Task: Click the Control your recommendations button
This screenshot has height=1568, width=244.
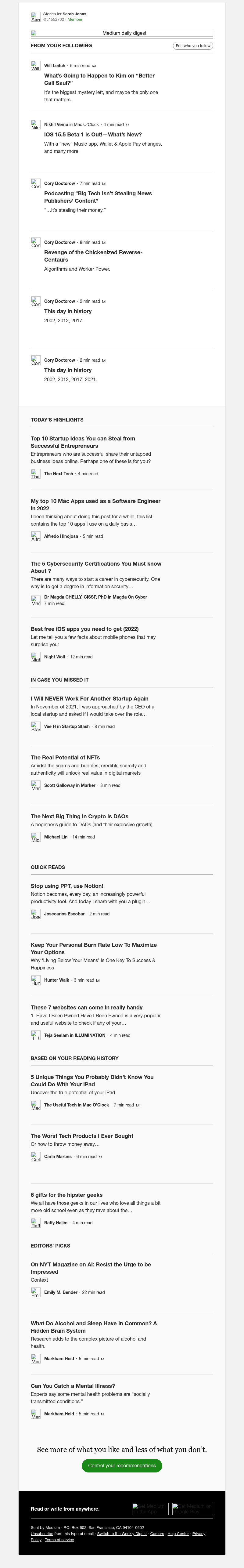Action: 122,1466
